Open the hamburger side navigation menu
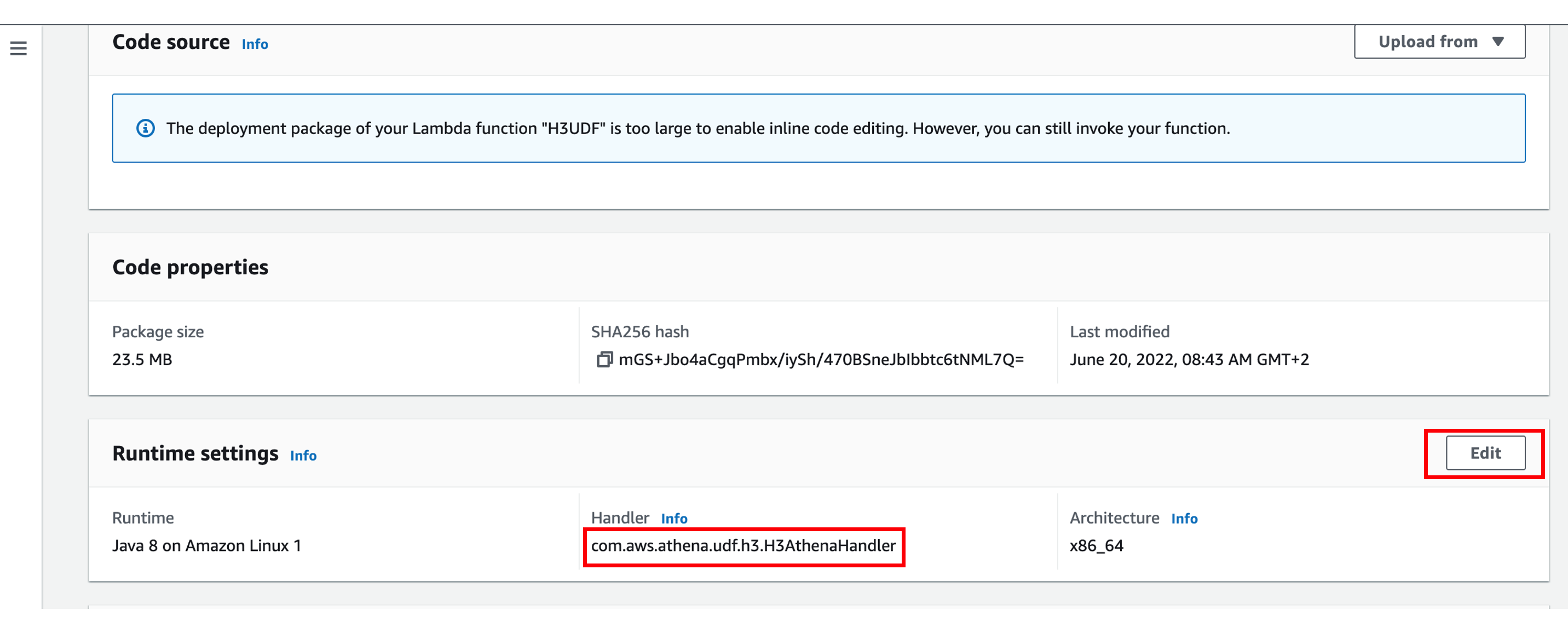 coord(18,48)
